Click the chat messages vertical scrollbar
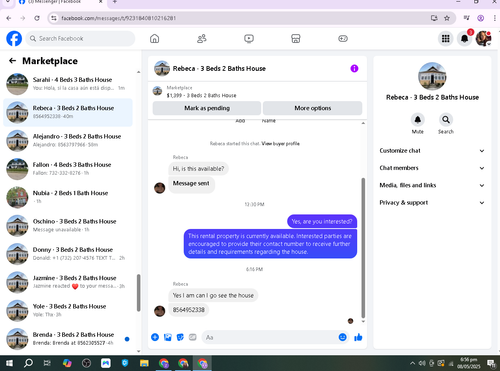This screenshot has height=371, width=500. (363, 247)
